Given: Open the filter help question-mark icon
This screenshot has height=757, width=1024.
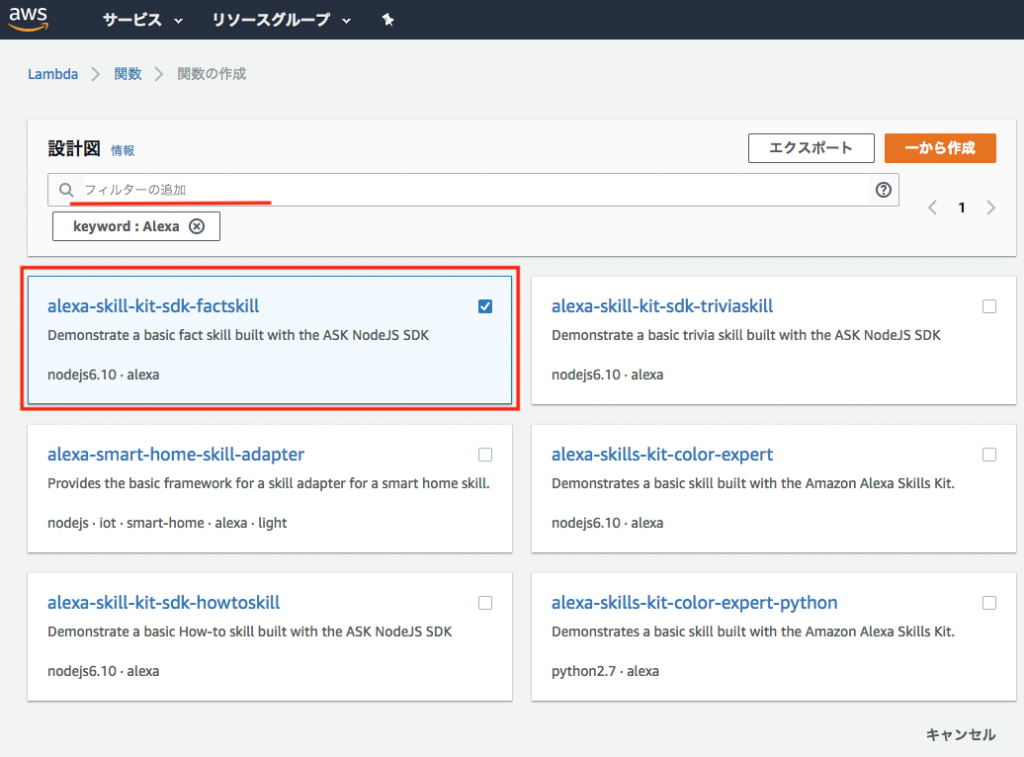Looking at the screenshot, I should point(883,190).
